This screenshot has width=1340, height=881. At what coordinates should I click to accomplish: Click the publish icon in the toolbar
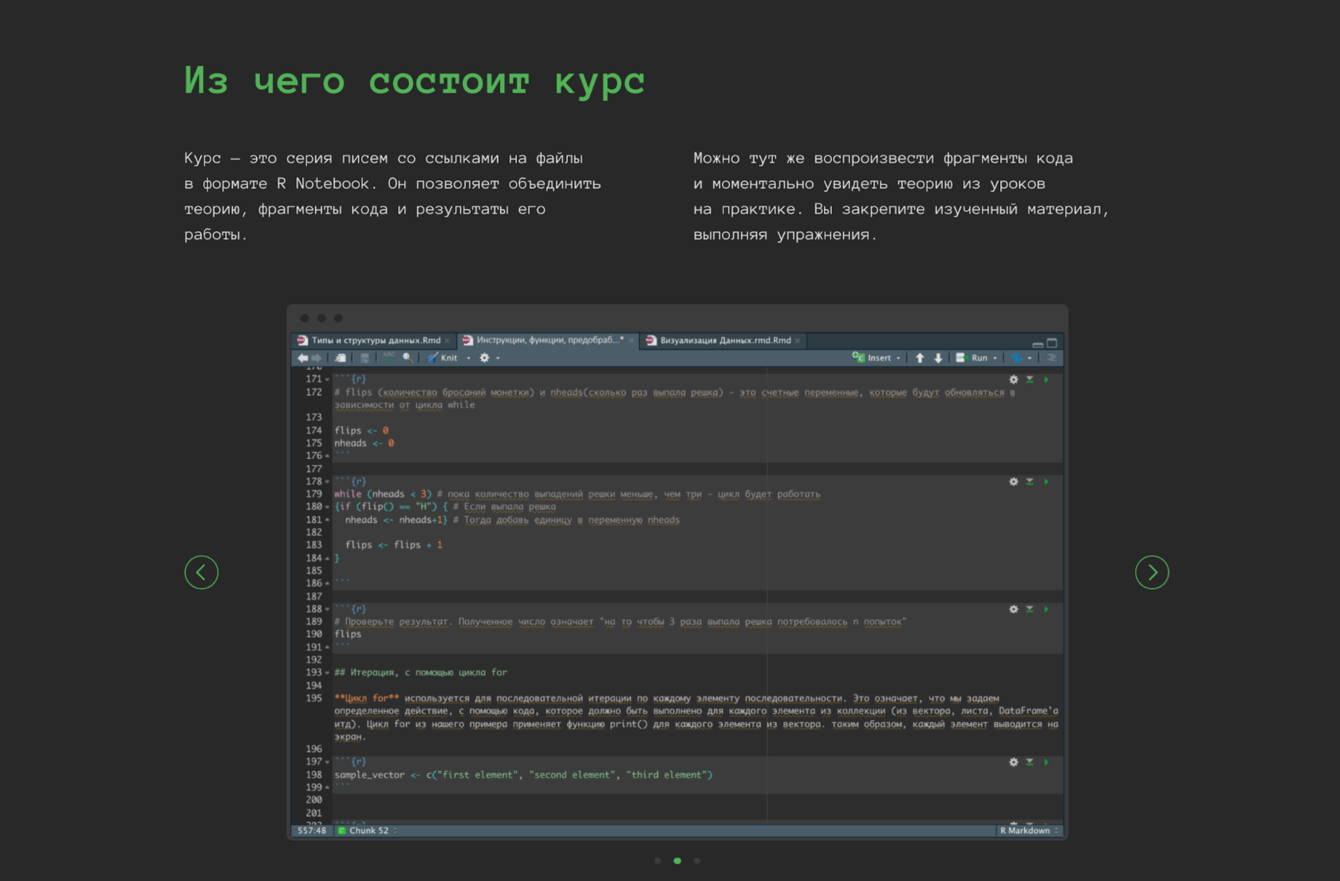pos(1017,358)
